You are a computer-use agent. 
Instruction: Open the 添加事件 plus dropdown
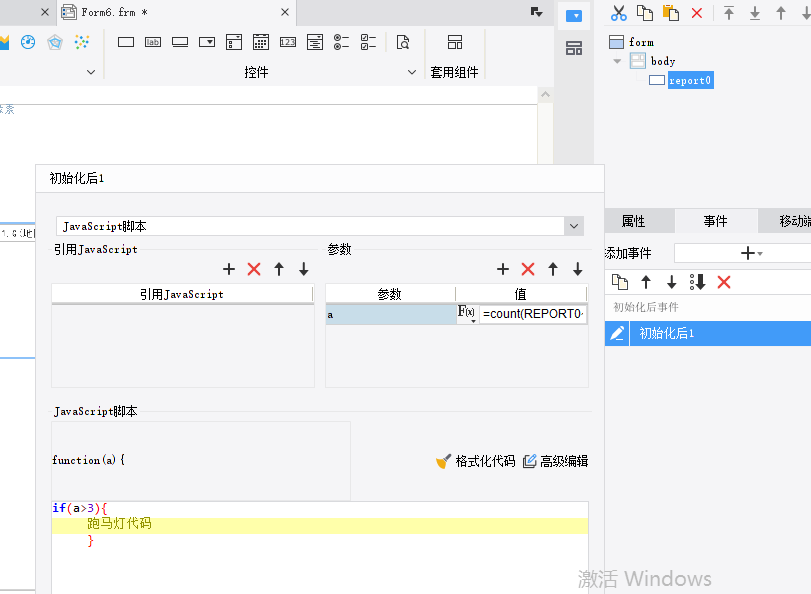coord(751,253)
